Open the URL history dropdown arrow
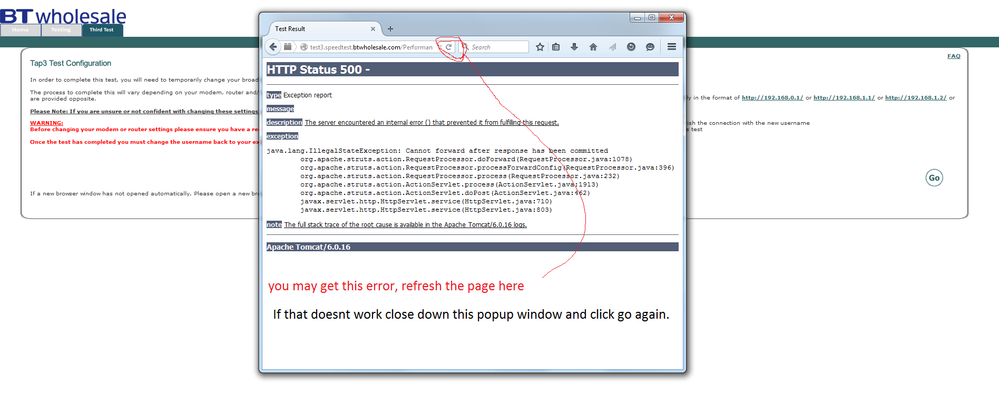999x414 pixels. pos(438,47)
